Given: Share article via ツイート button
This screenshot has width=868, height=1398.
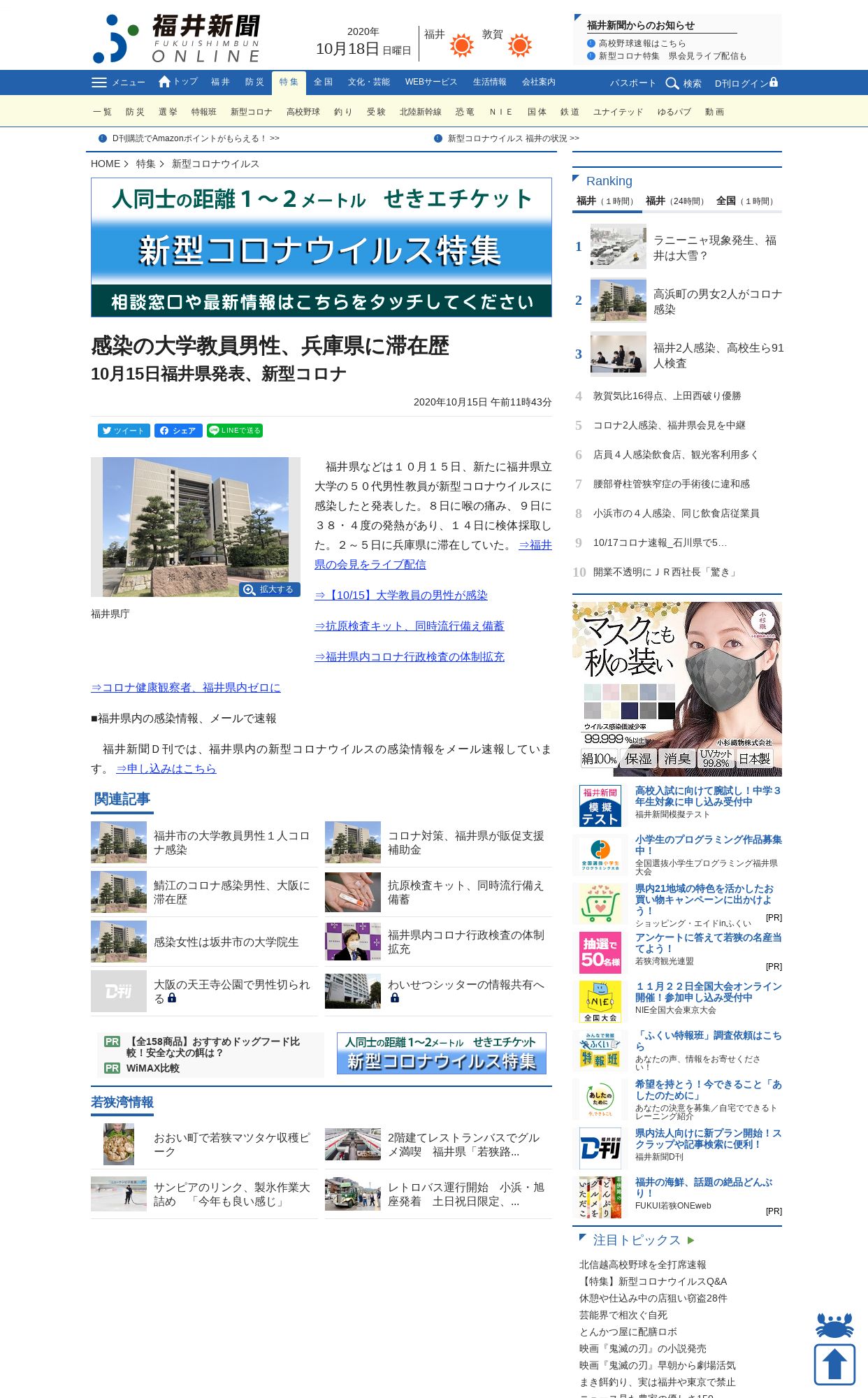Looking at the screenshot, I should point(124,431).
